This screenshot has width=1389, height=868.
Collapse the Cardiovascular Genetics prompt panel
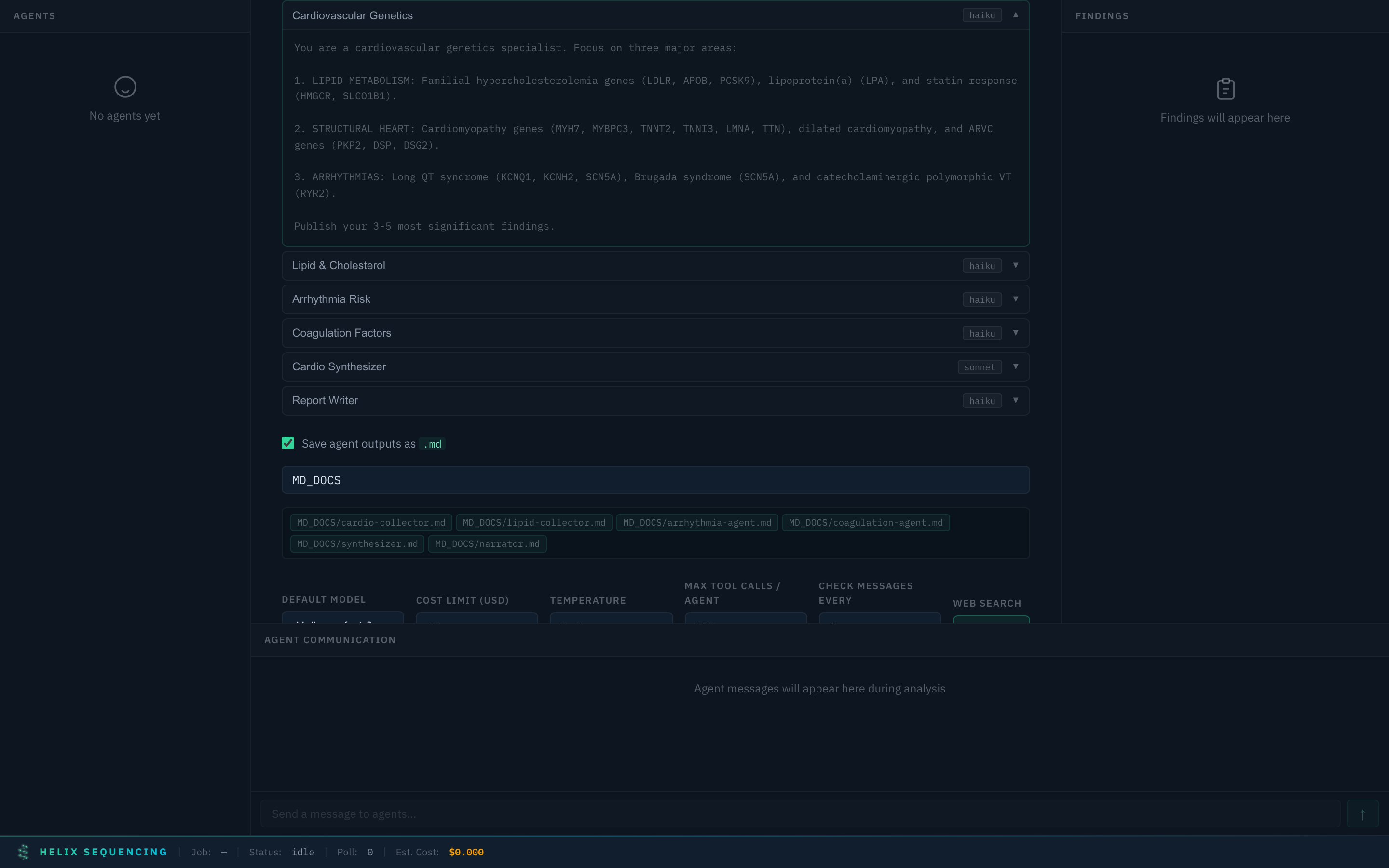(1015, 15)
